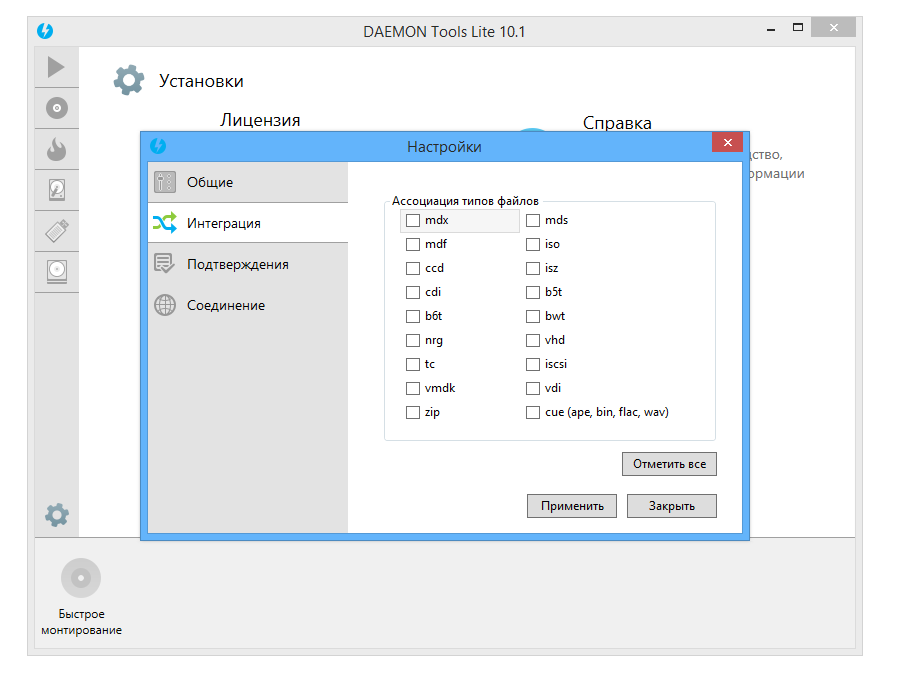Click the USB stick icon in sidebar
898x688 pixels.
57,231
